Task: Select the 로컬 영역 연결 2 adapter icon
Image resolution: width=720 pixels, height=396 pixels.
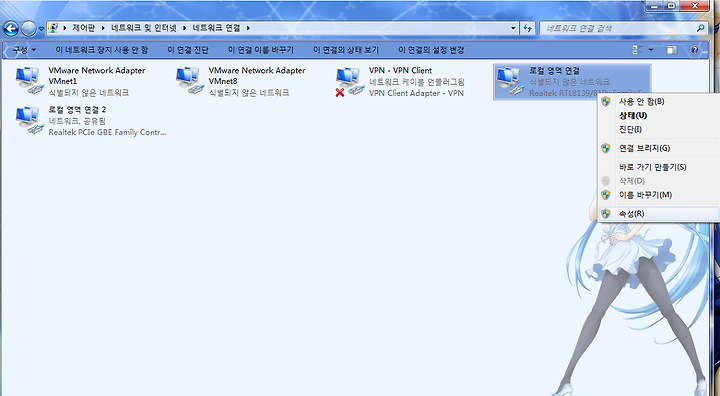Action: tap(29, 120)
